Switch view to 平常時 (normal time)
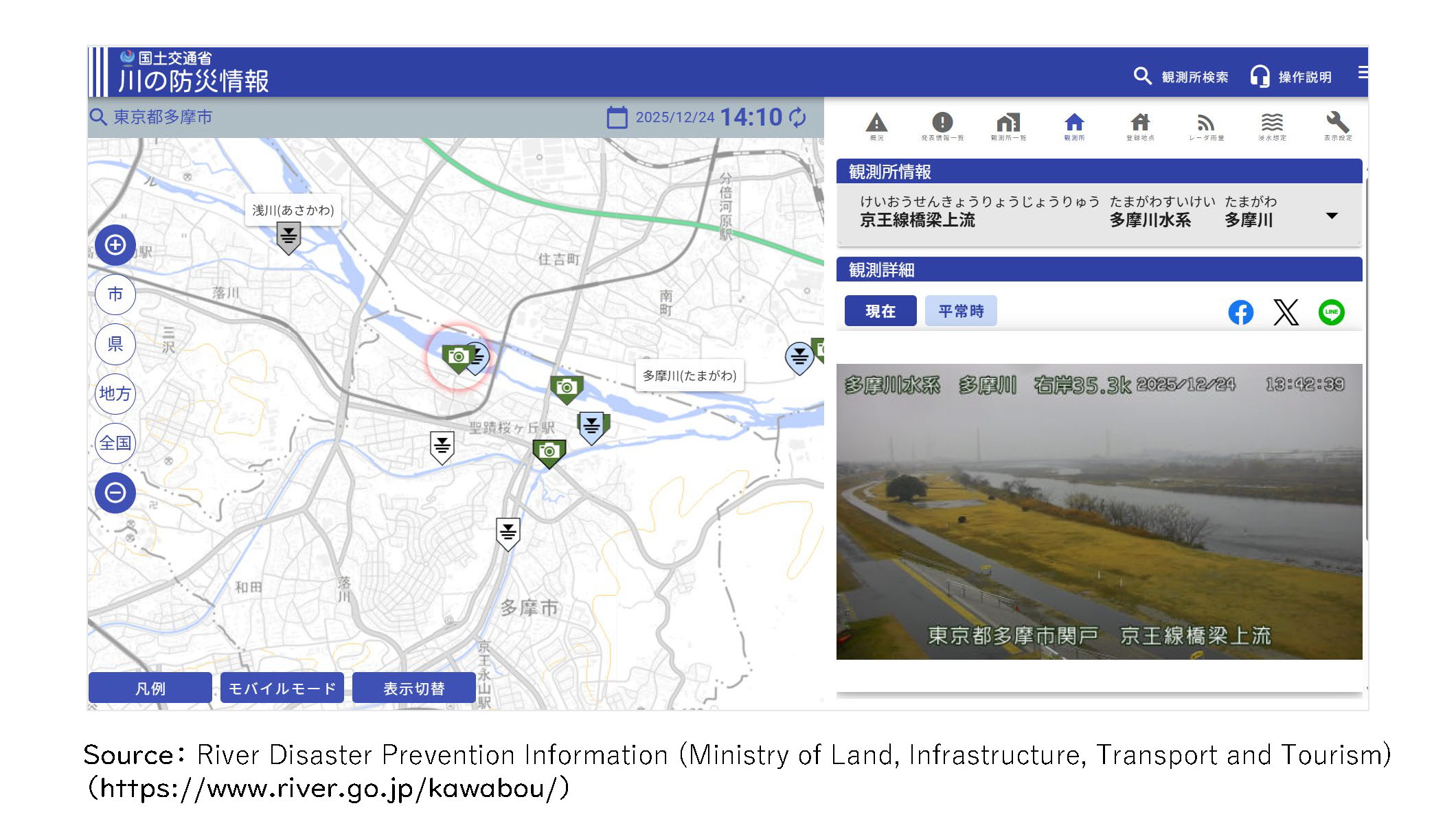 (960, 311)
